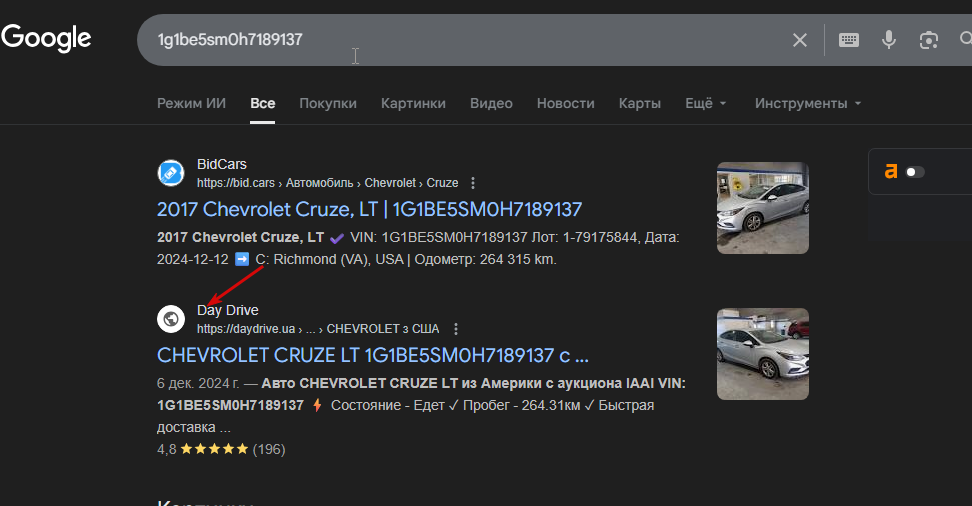972x506 pixels.
Task: Switch to Режим ИИ tab
Action: pyautogui.click(x=191, y=104)
